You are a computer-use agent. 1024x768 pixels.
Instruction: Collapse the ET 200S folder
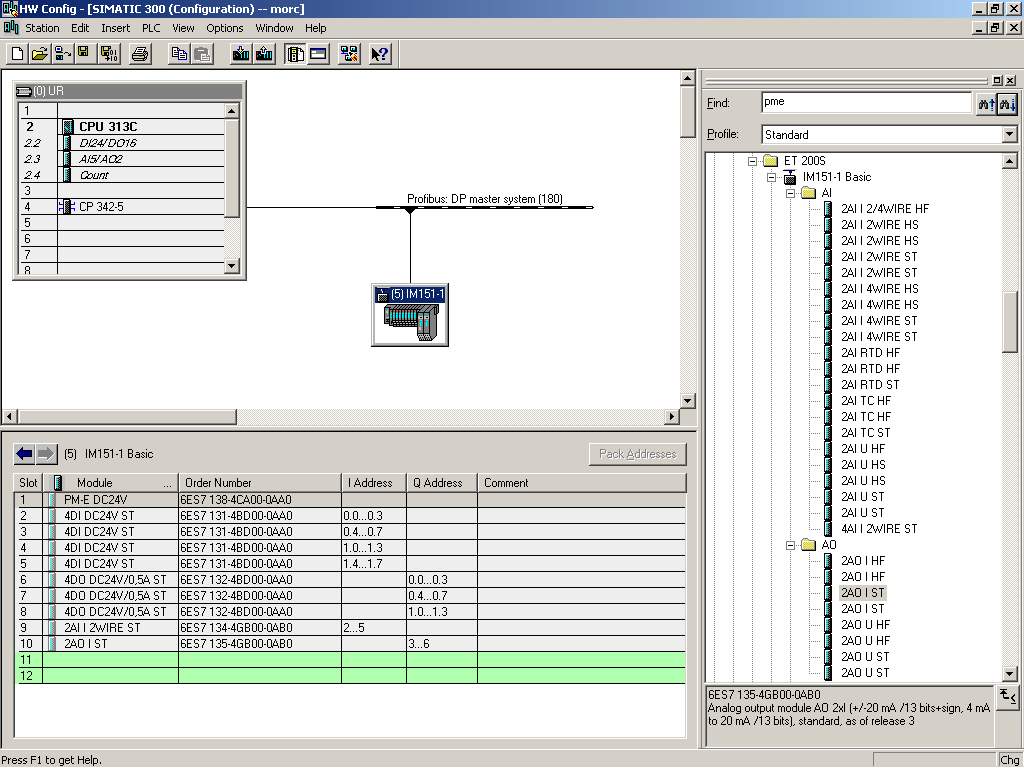(751, 161)
